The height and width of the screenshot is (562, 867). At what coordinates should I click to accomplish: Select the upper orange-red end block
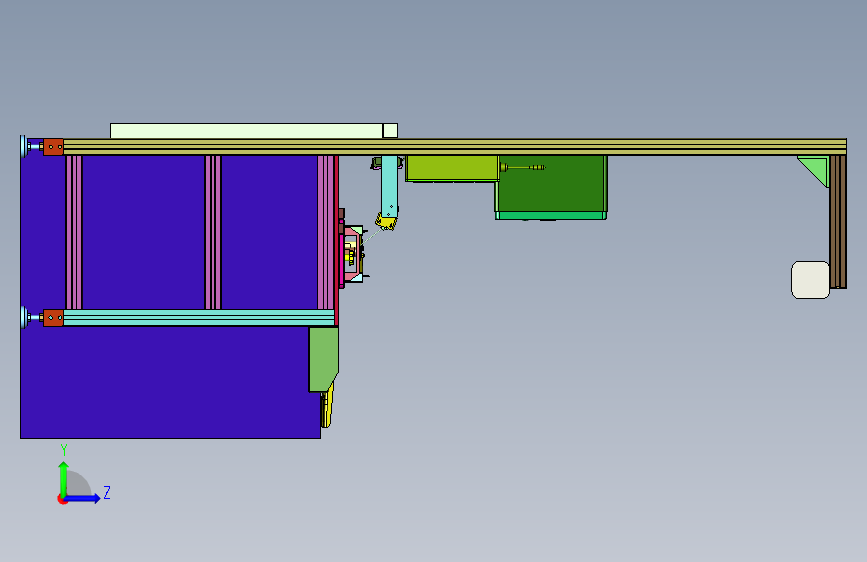coord(53,147)
